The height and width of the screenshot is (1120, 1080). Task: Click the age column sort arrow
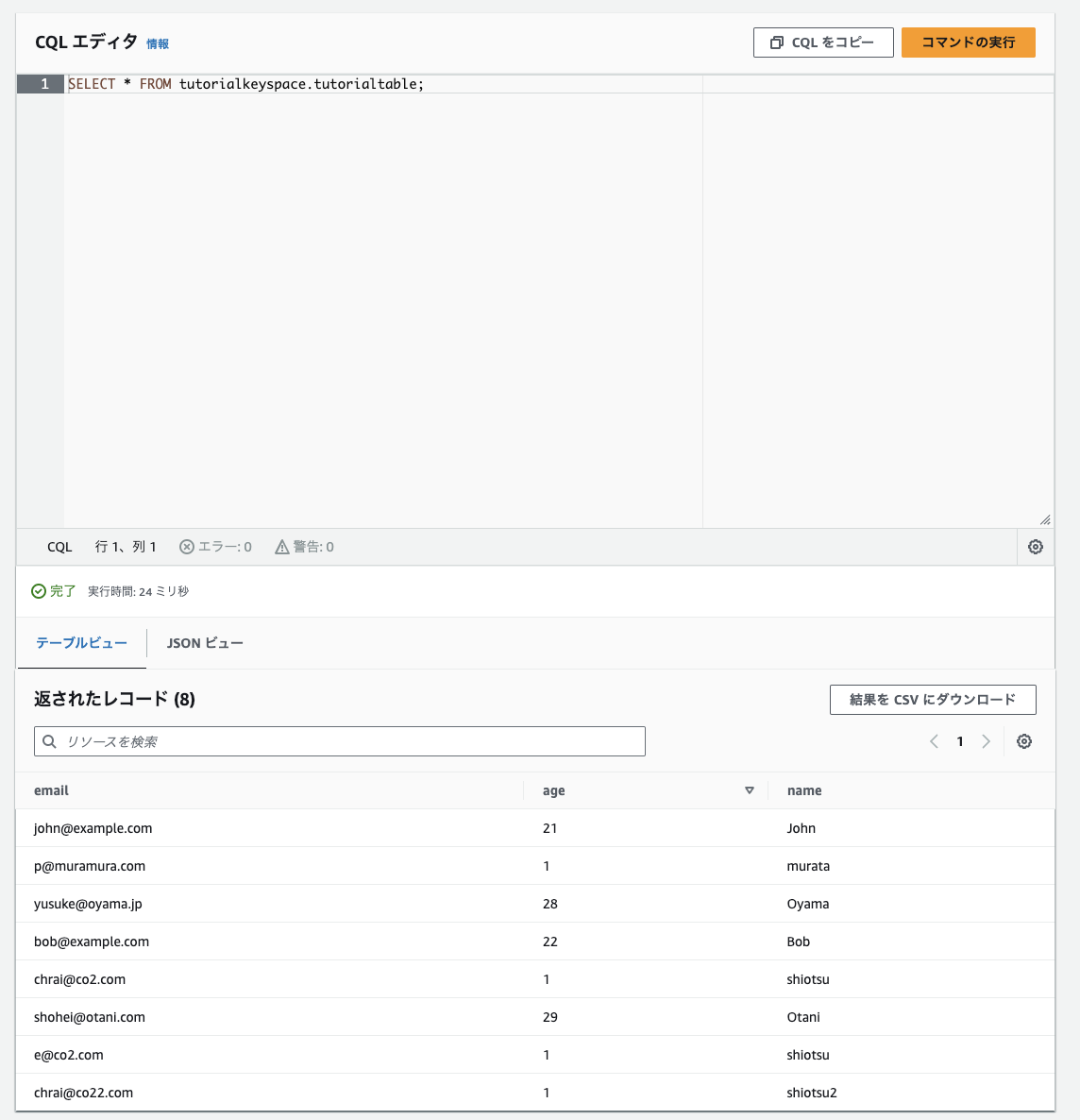point(750,790)
